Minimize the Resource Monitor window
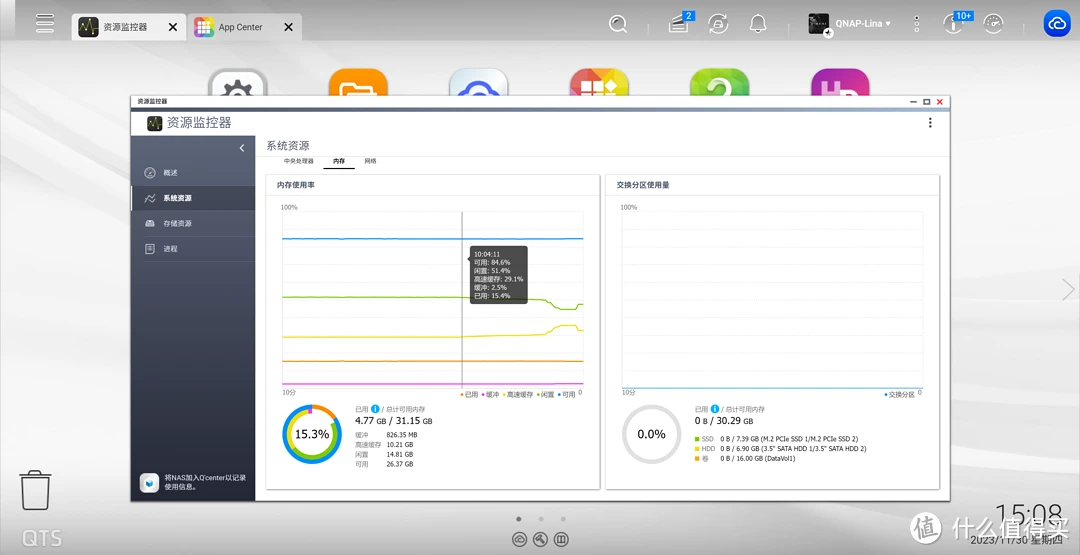The width and height of the screenshot is (1080, 555). (x=914, y=102)
